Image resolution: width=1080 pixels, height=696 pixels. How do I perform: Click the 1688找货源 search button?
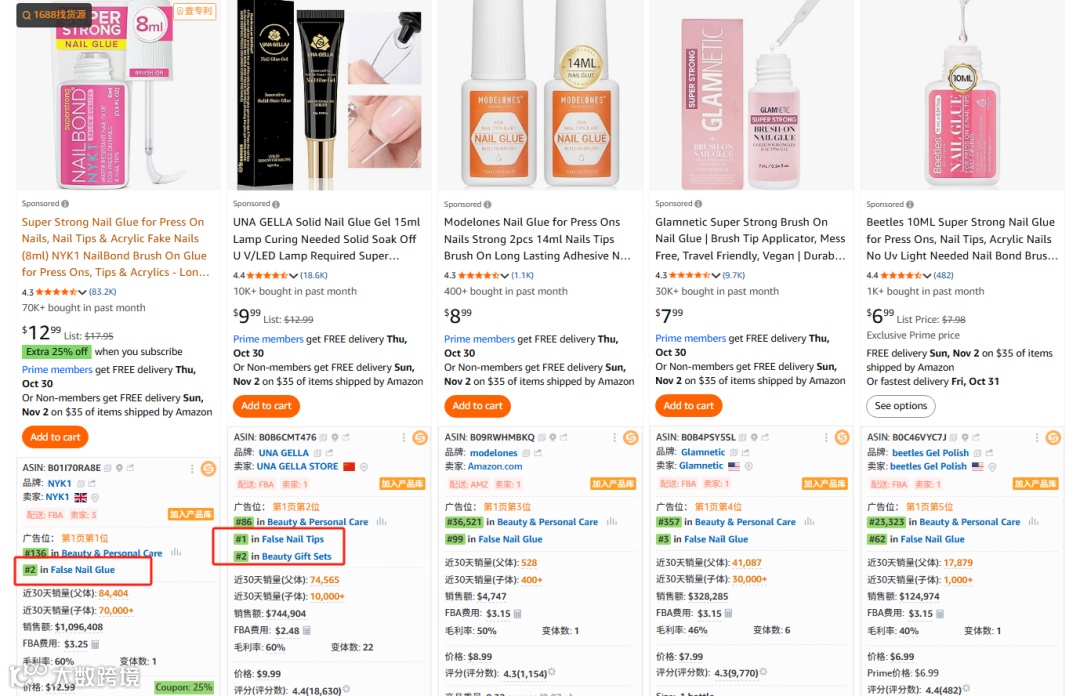(x=54, y=14)
